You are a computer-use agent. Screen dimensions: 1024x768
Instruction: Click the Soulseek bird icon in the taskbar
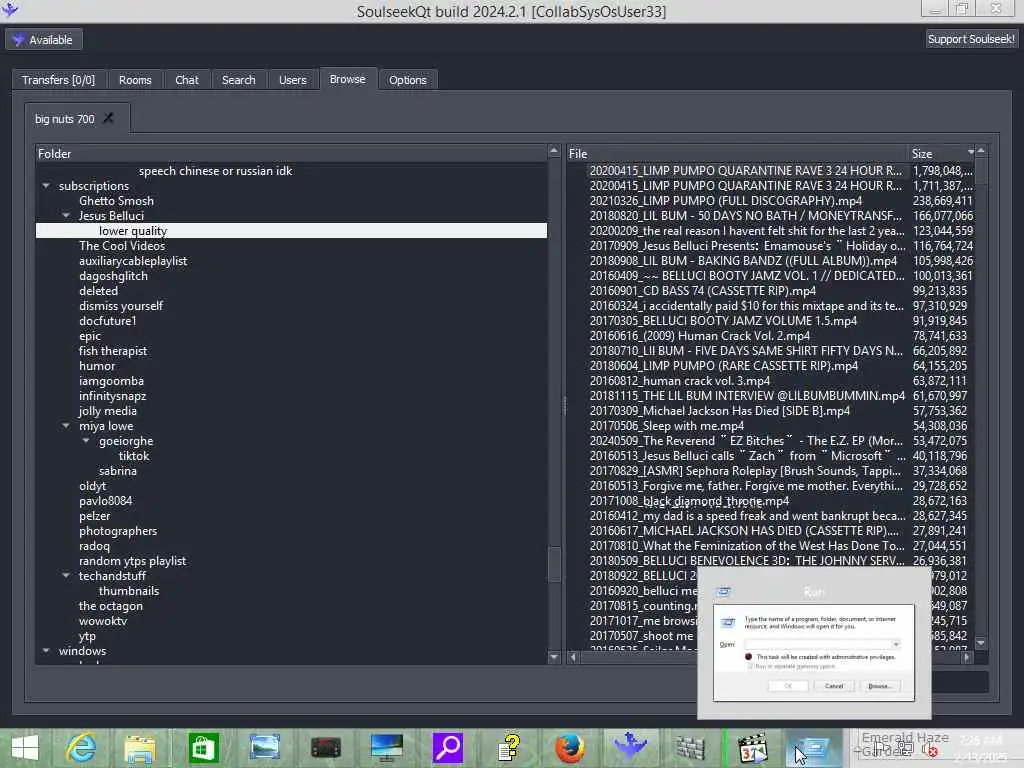630,746
